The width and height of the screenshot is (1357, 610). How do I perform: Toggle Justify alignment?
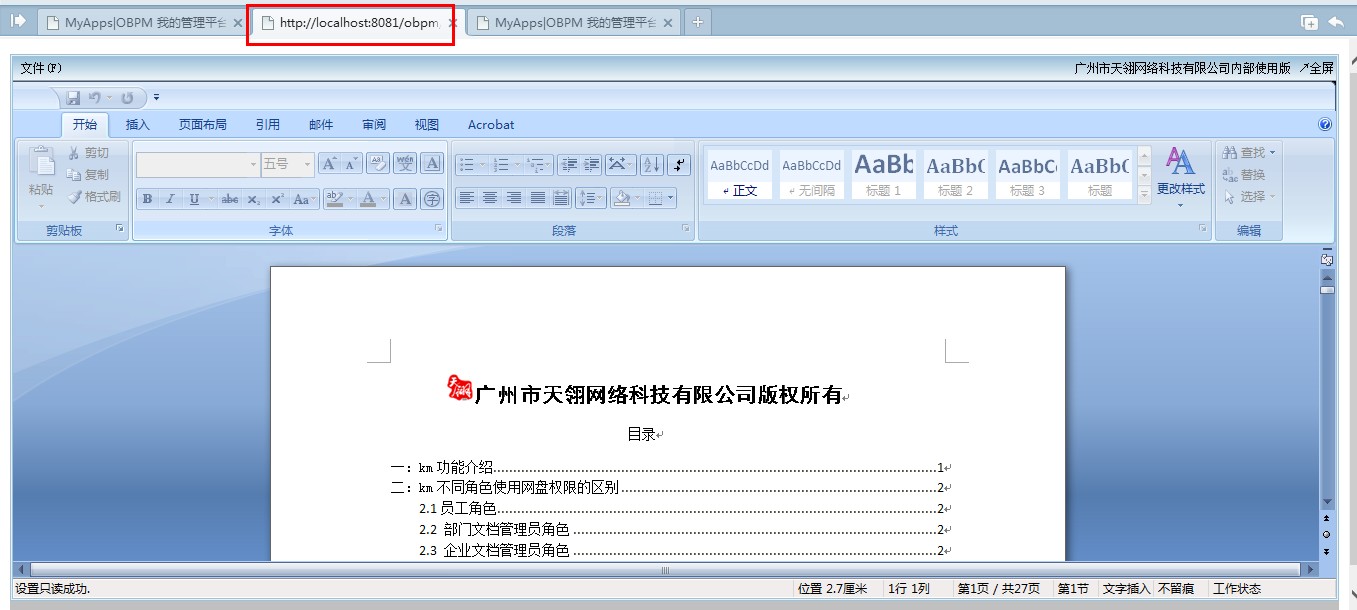pyautogui.click(x=537, y=198)
